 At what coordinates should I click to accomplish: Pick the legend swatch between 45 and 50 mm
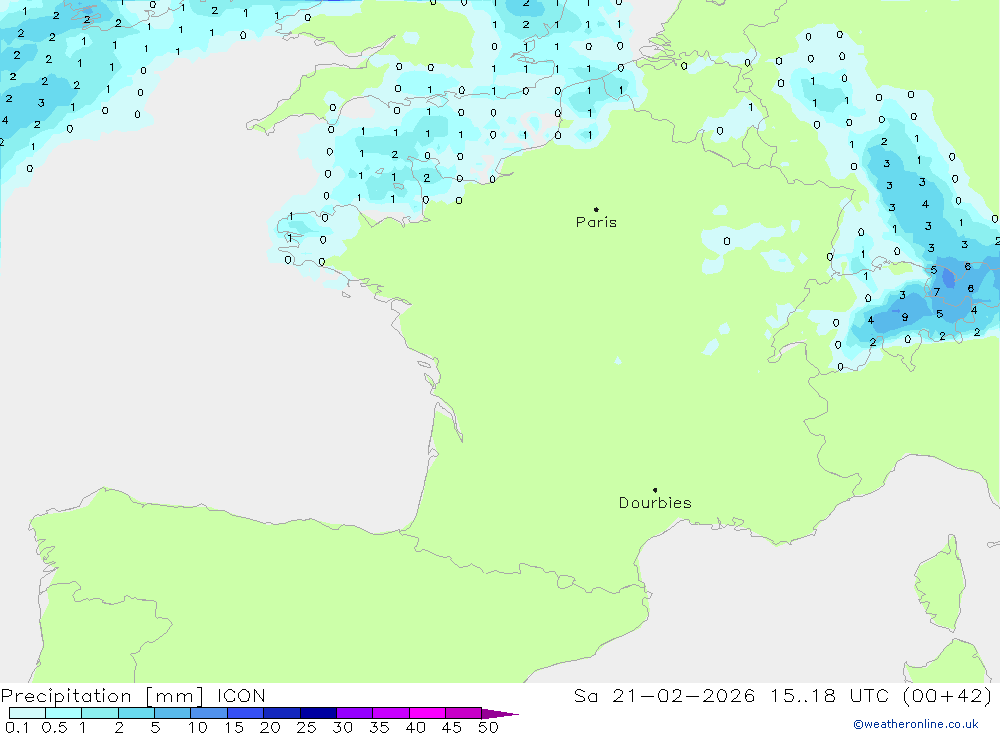464,713
